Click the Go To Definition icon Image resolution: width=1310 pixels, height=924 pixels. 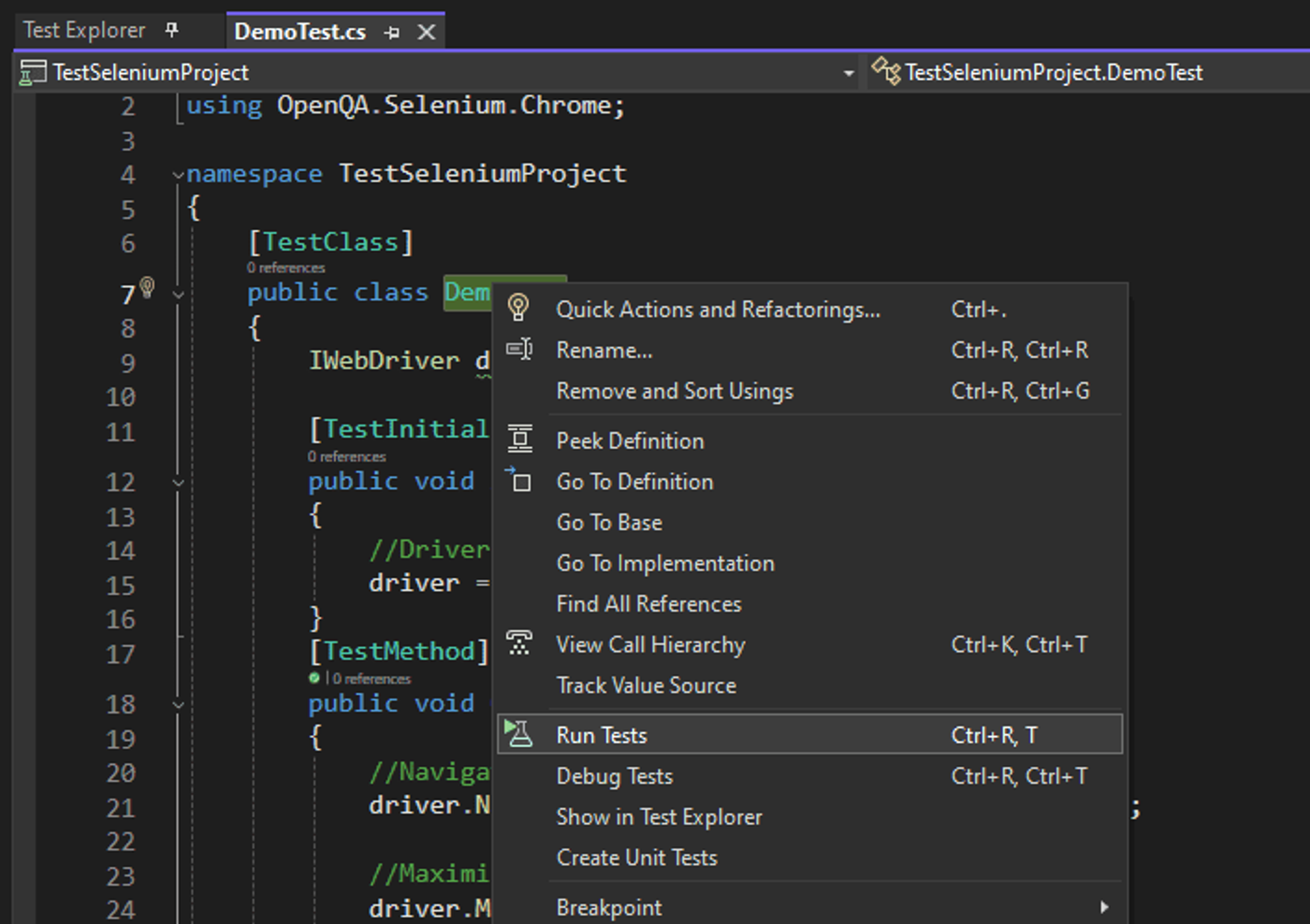pos(518,480)
